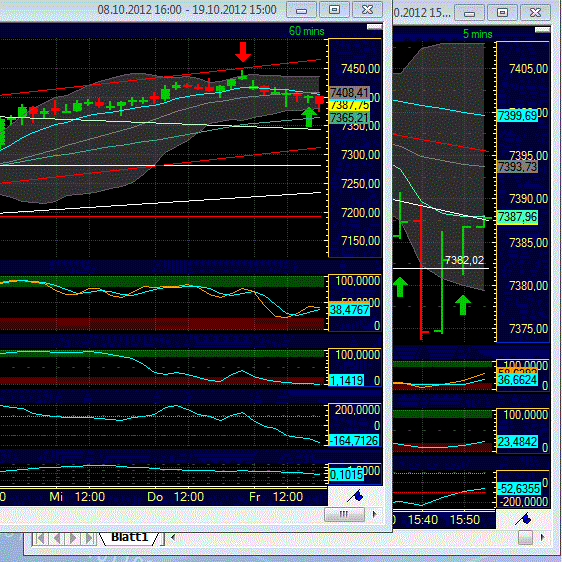The height and width of the screenshot is (562, 562).
Task: Go to first sheet with tab navigation arrow
Action: pos(40,538)
